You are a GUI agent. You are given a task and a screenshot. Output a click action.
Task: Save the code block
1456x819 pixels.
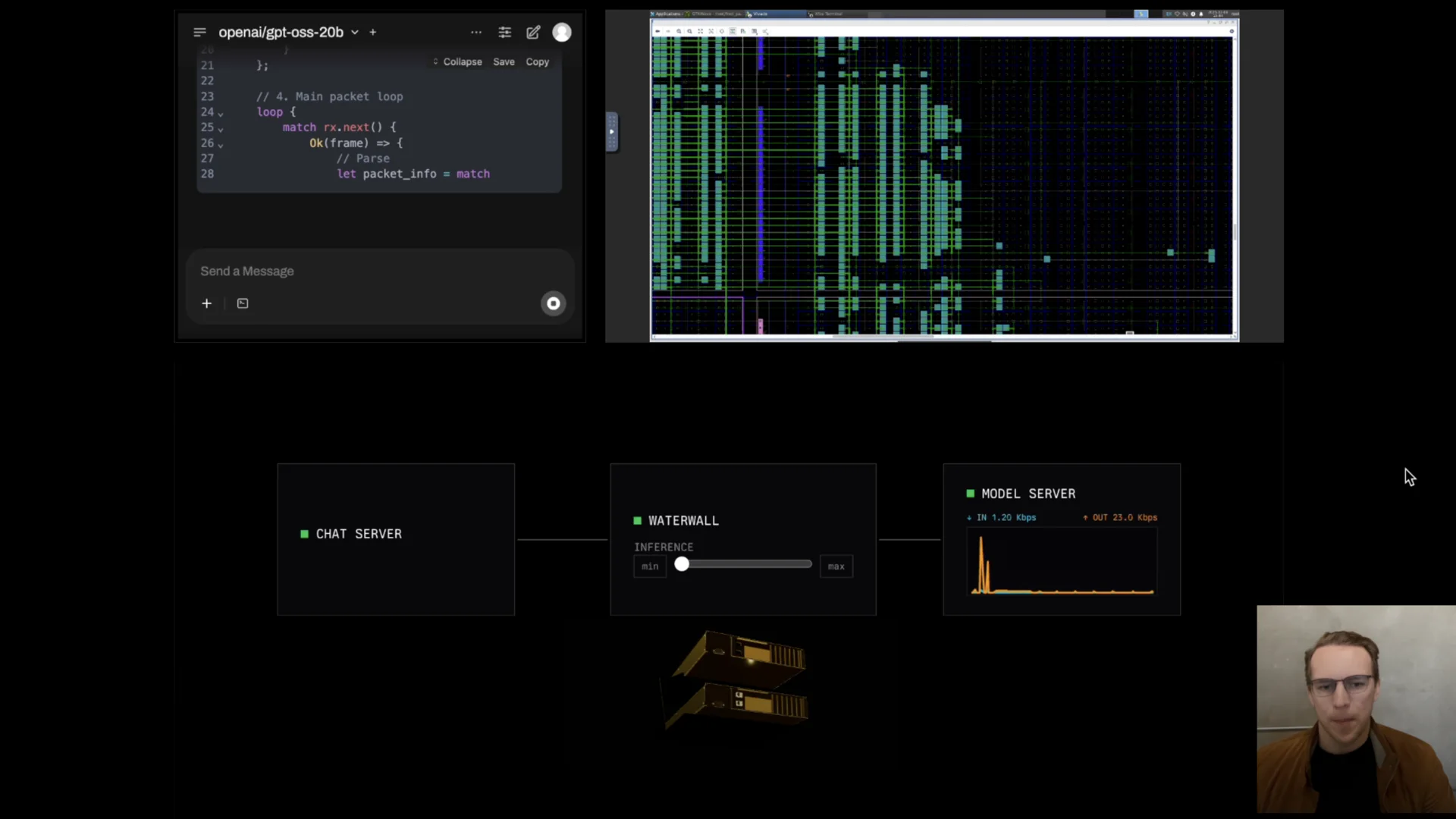504,62
